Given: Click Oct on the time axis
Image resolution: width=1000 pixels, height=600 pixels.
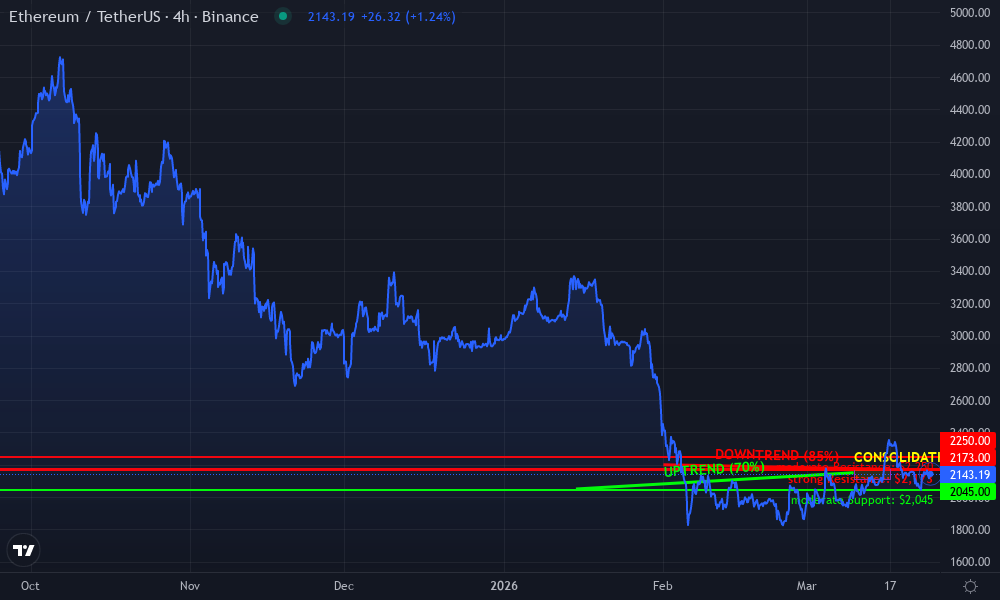Looking at the screenshot, I should [x=30, y=586].
